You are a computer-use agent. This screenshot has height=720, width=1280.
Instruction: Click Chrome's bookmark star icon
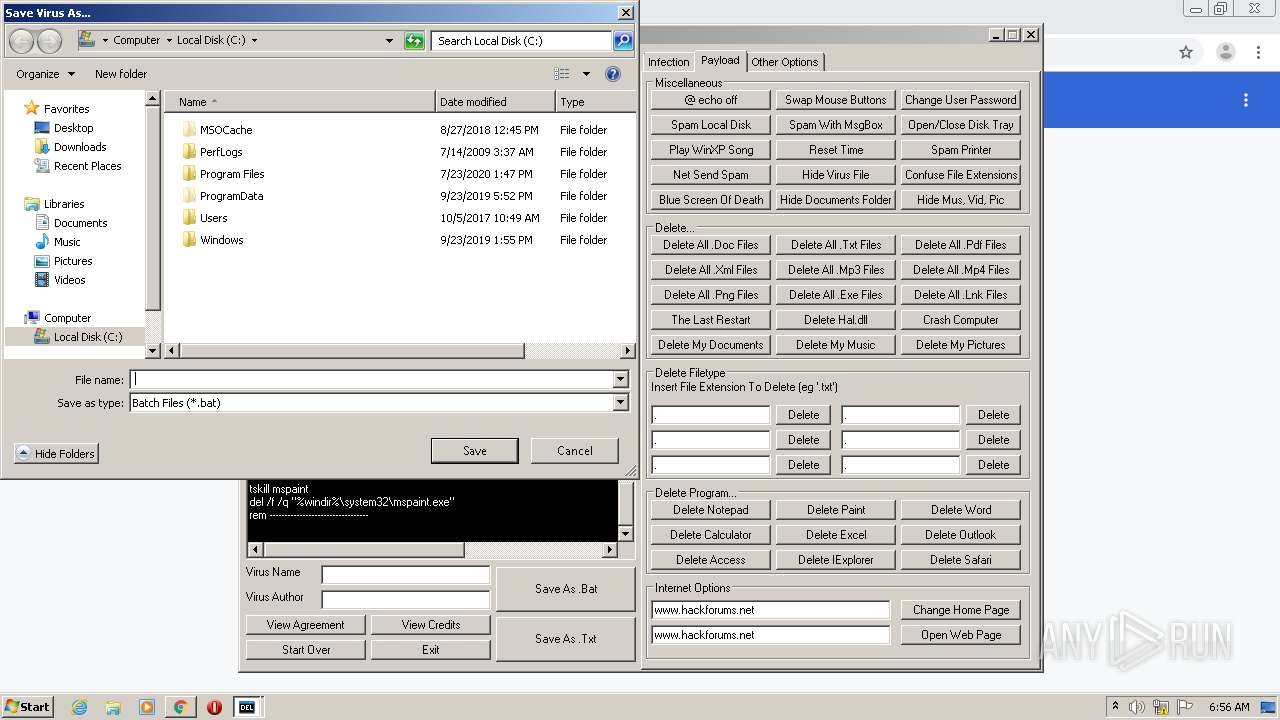[x=1186, y=52]
